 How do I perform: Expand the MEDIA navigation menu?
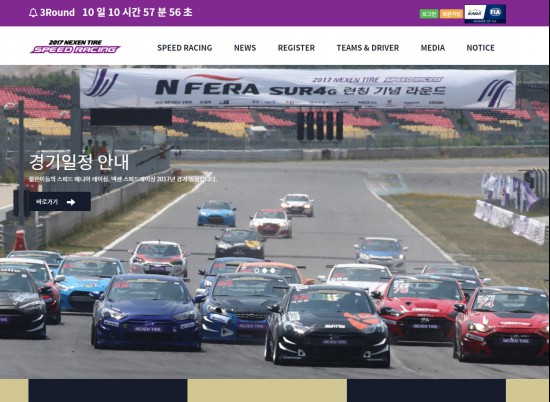(x=432, y=48)
